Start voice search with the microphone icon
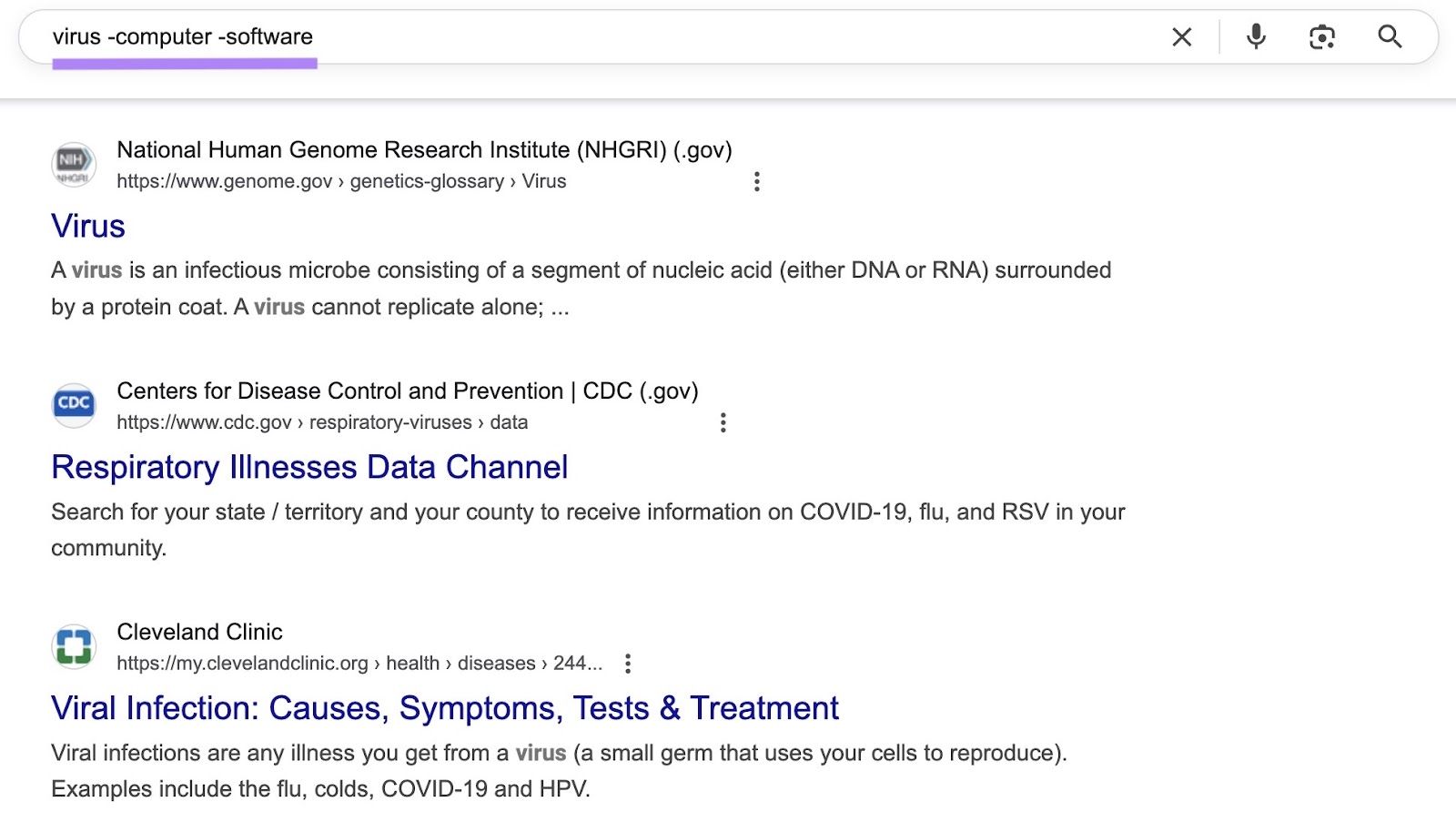 [x=1256, y=36]
